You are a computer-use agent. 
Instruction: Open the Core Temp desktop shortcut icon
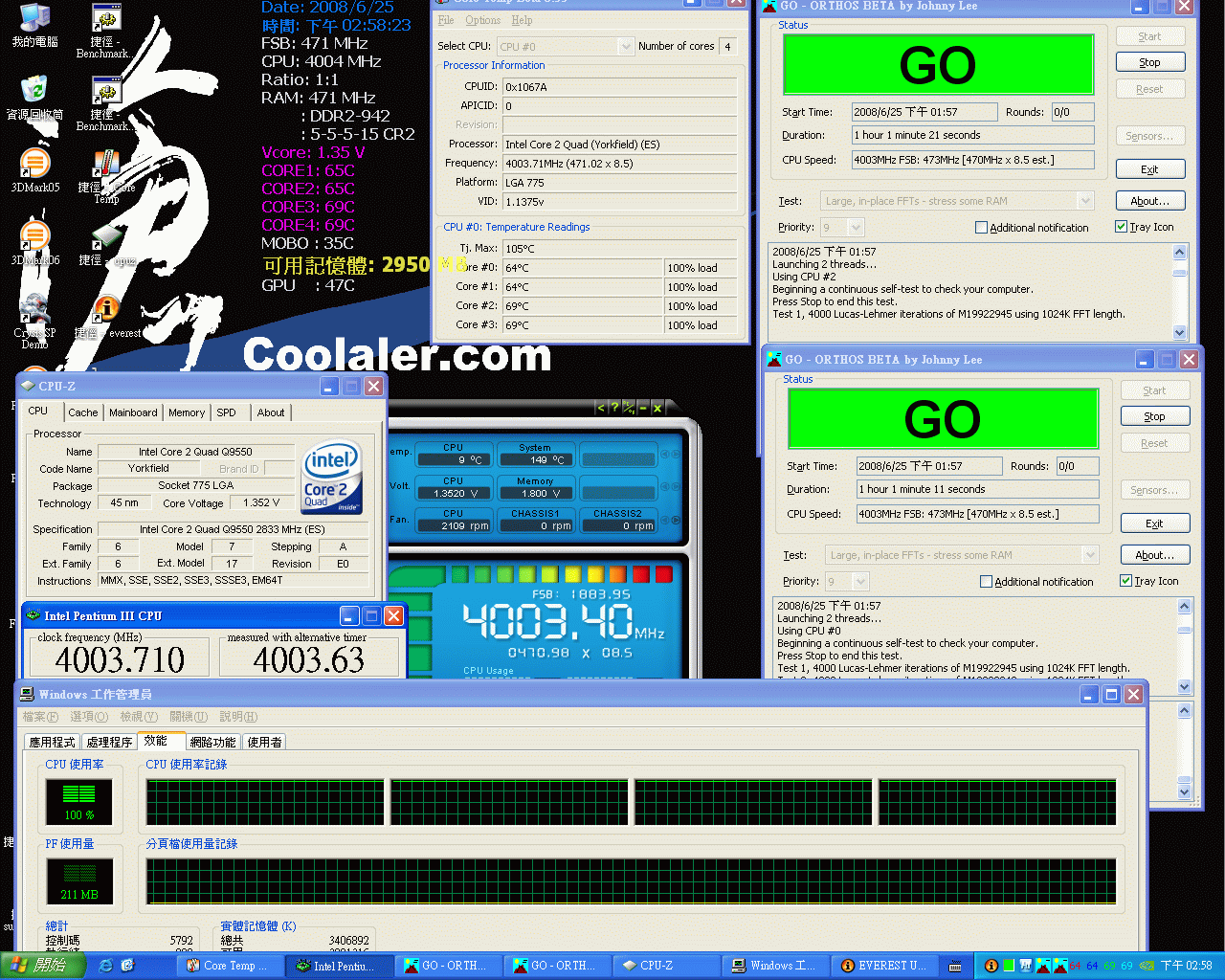[x=106, y=177]
